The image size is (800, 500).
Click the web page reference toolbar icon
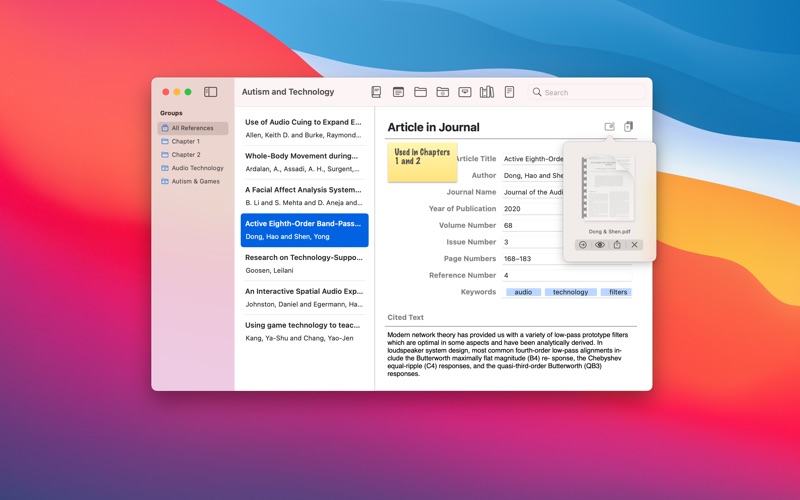pyautogui.click(x=398, y=92)
